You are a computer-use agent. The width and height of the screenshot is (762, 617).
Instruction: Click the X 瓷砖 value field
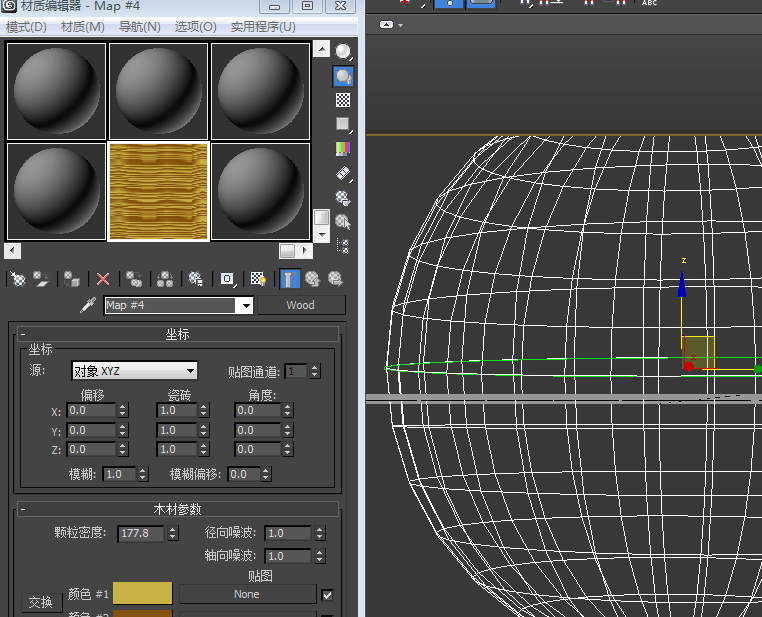point(177,411)
